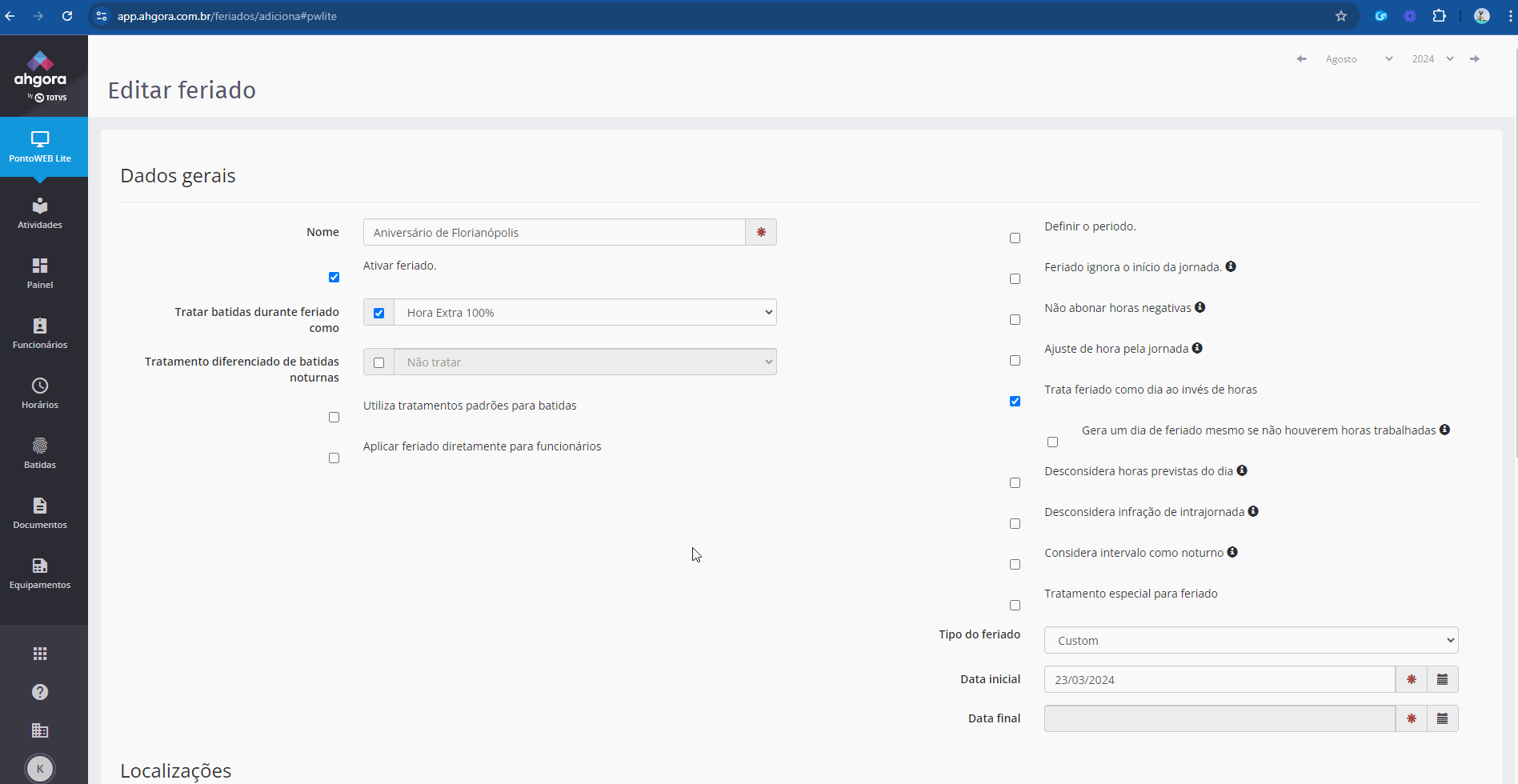Check Gera um dia de feriado option
The width and height of the screenshot is (1518, 784).
[1052, 442]
